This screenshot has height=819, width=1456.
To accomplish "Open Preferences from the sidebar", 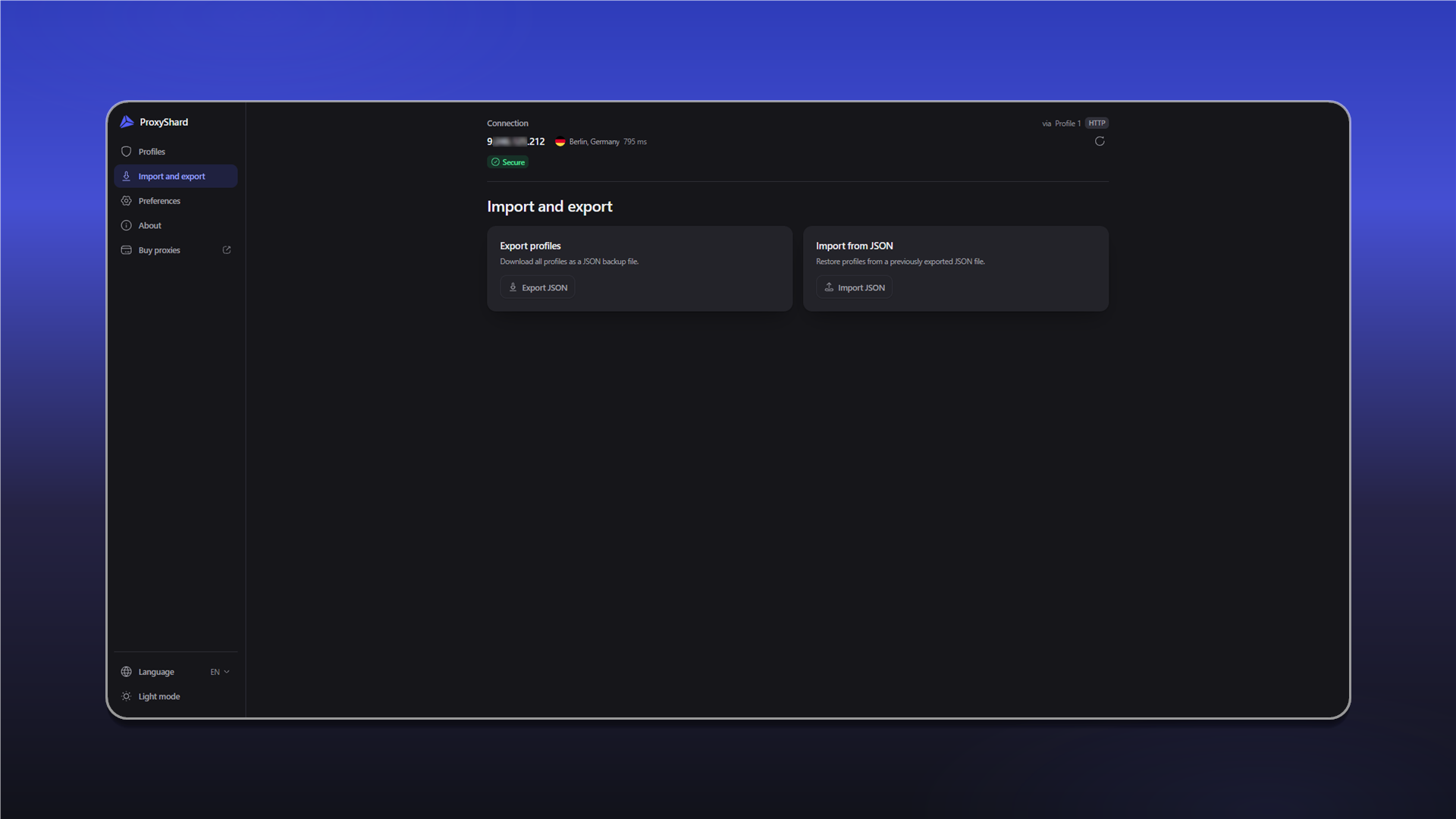I will click(x=175, y=201).
